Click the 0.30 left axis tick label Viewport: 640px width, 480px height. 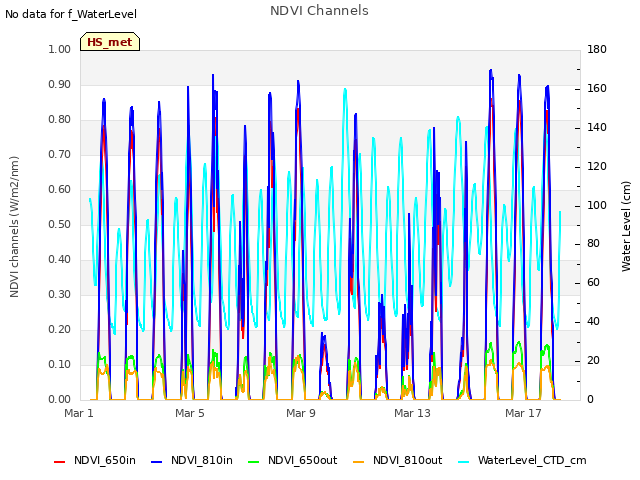click(x=59, y=294)
